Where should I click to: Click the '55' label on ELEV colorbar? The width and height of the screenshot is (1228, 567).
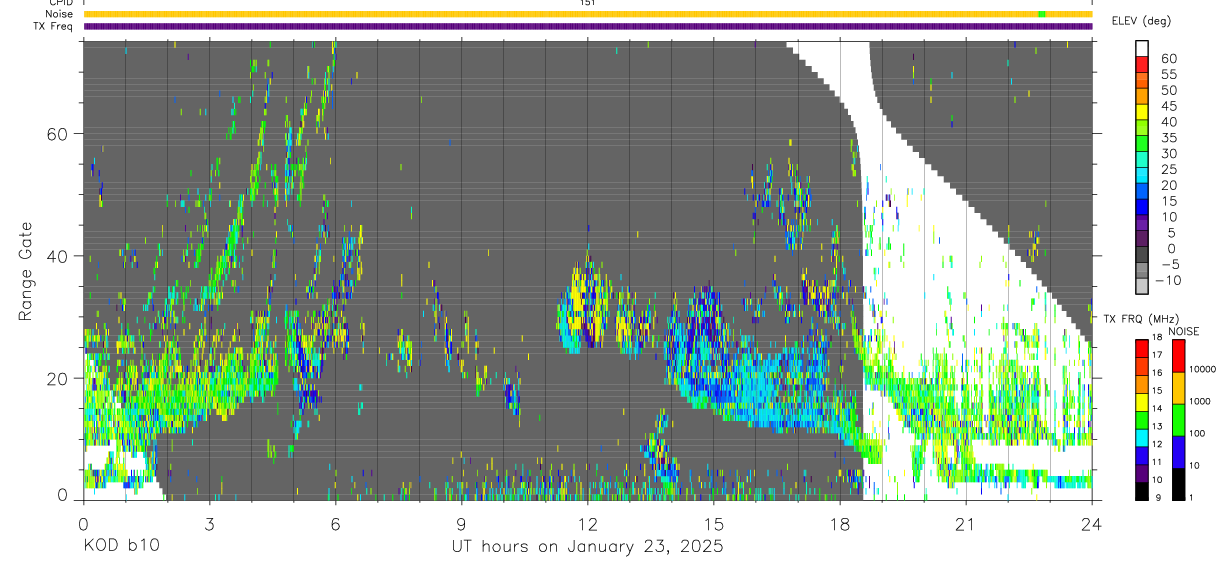click(x=1169, y=74)
